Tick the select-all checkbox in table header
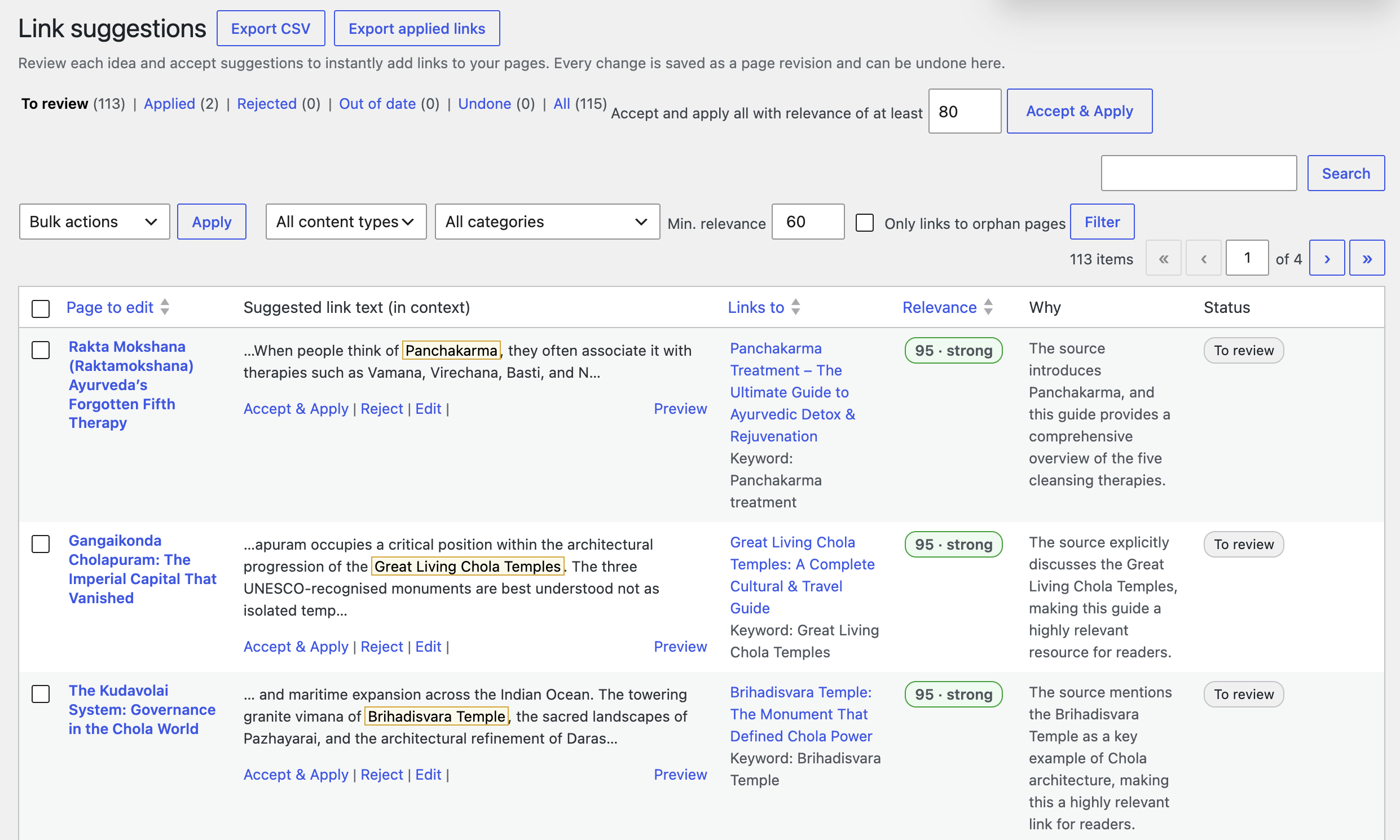The image size is (1400, 840). click(x=41, y=308)
